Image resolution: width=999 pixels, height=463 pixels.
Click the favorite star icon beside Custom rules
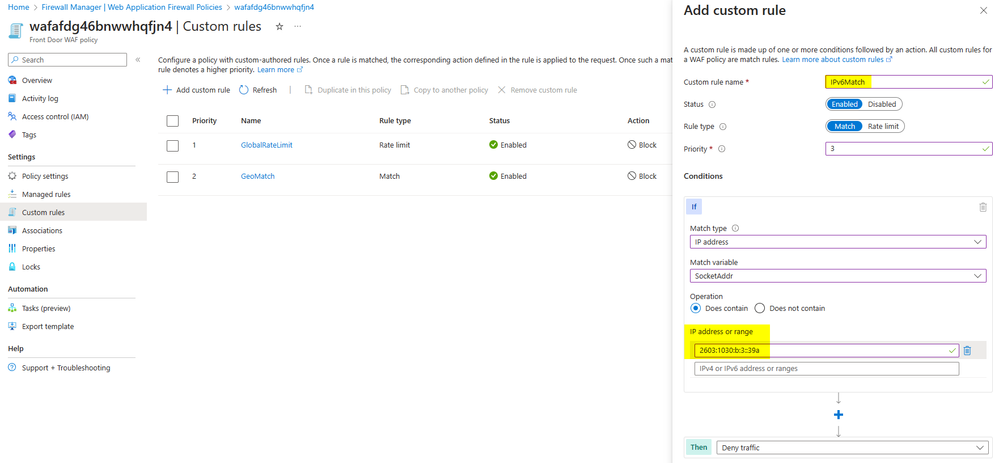[x=279, y=27]
